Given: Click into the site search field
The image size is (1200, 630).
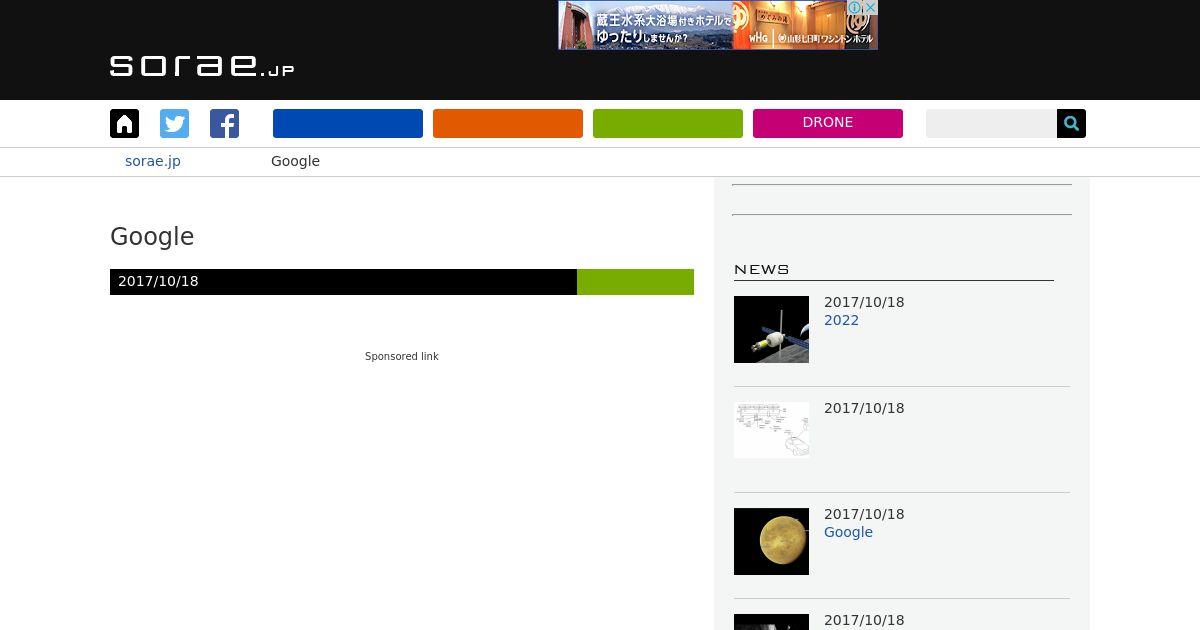Looking at the screenshot, I should tap(991, 123).
